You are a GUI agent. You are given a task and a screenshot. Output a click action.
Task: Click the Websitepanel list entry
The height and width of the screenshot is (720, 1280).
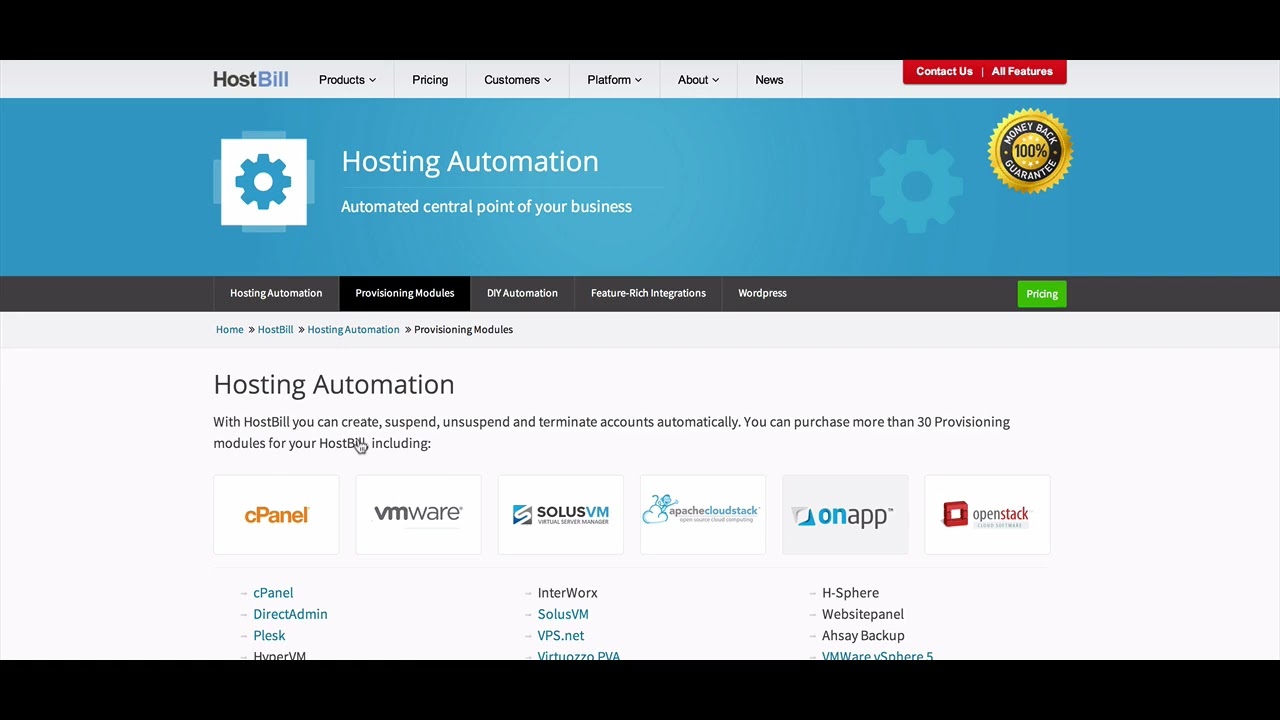(863, 614)
